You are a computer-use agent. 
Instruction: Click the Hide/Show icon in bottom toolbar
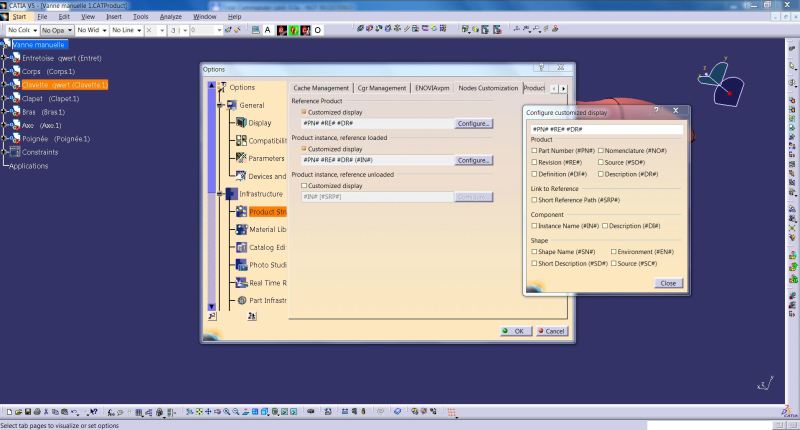pyautogui.click(x=285, y=412)
